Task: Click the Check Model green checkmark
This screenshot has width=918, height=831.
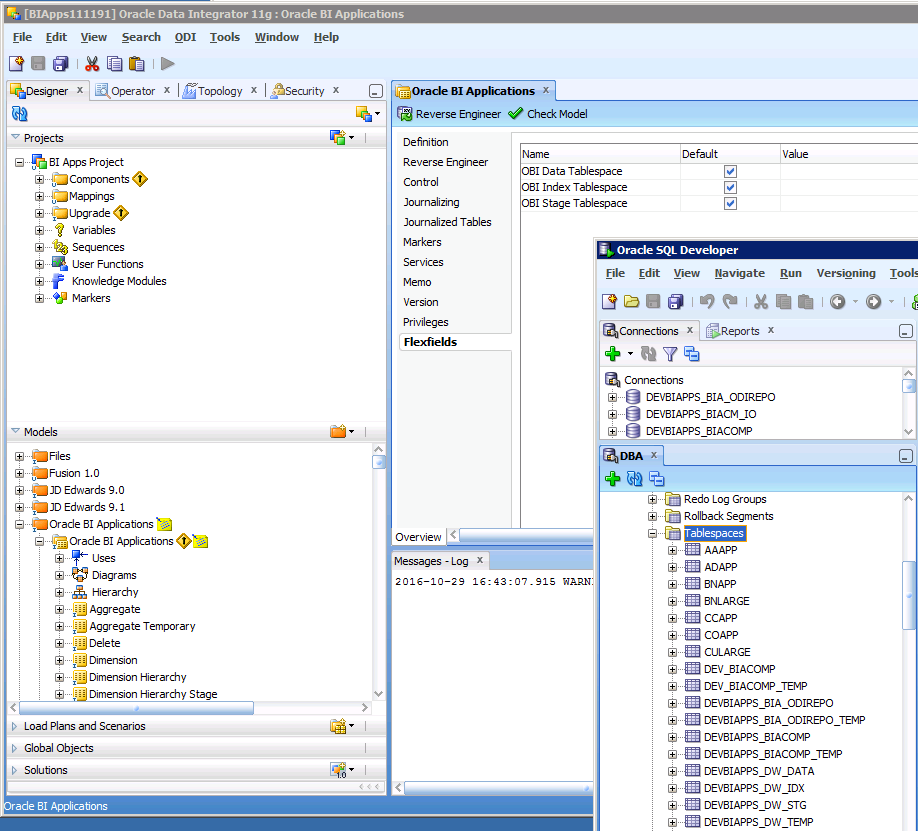Action: tap(515, 114)
